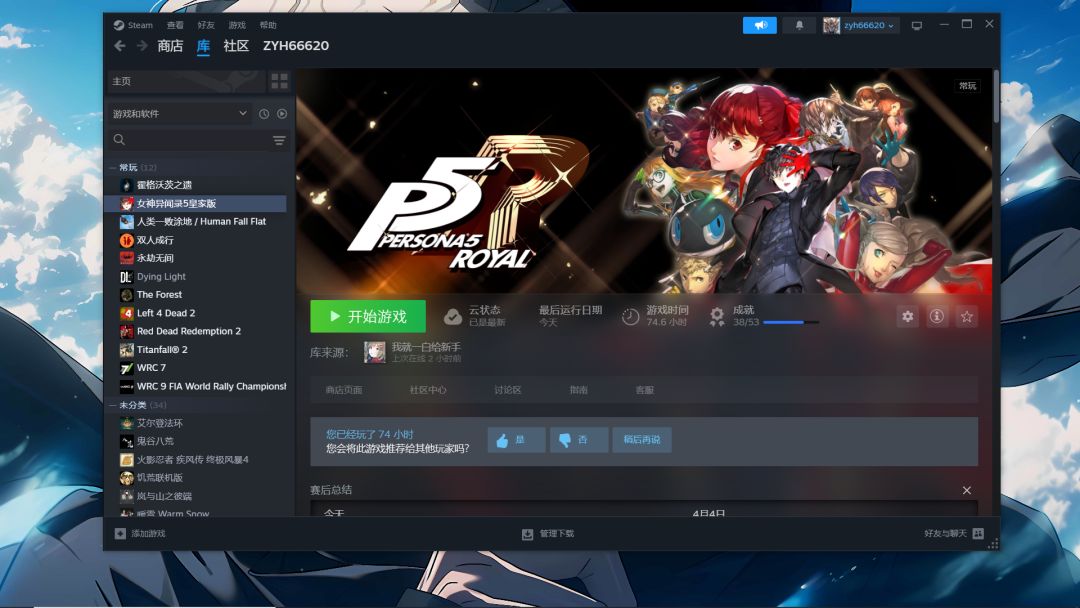The height and width of the screenshot is (608, 1080).
Task: Open the 好友 menu
Action: tap(206, 25)
